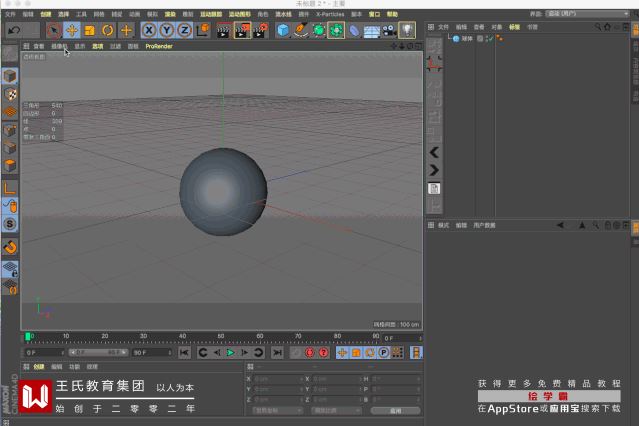
Task: Click the preview range slider bar
Action: click(x=98, y=353)
